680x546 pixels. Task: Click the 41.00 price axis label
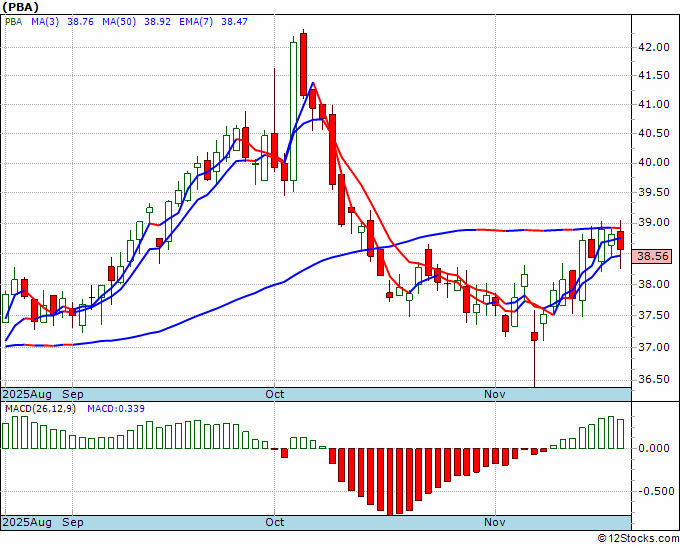[x=654, y=105]
